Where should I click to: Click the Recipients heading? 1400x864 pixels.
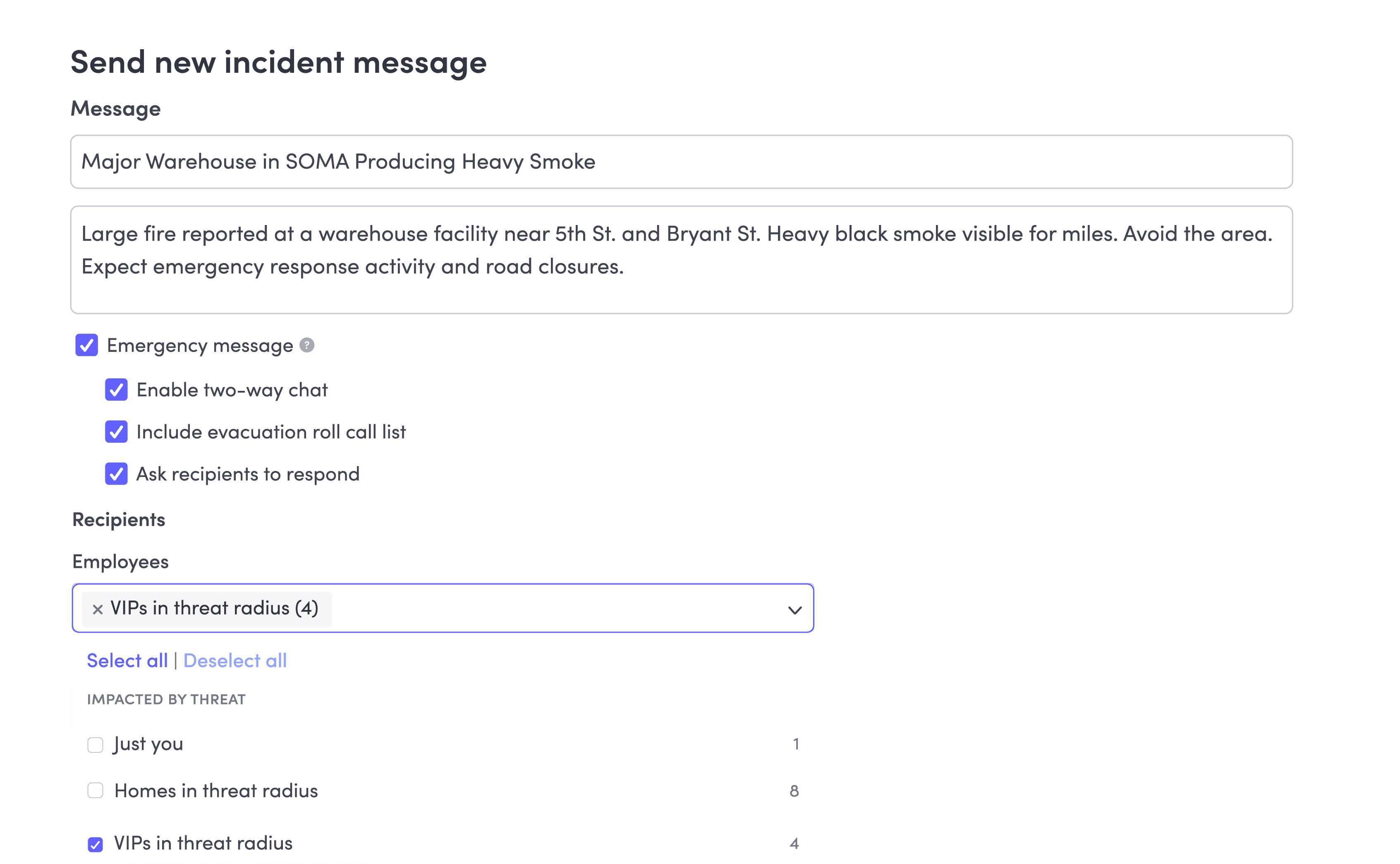coord(119,519)
